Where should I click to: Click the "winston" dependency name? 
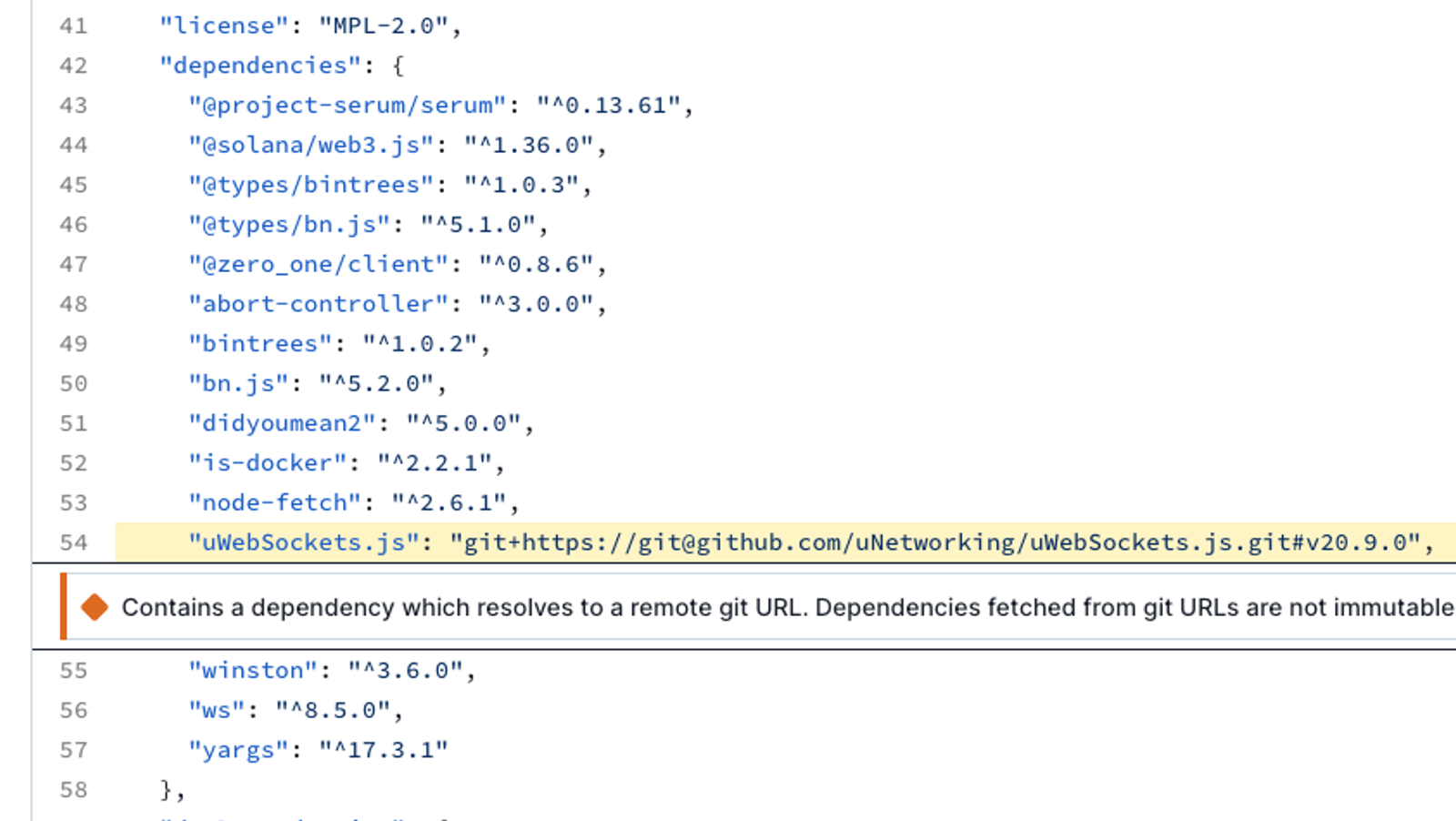253,671
